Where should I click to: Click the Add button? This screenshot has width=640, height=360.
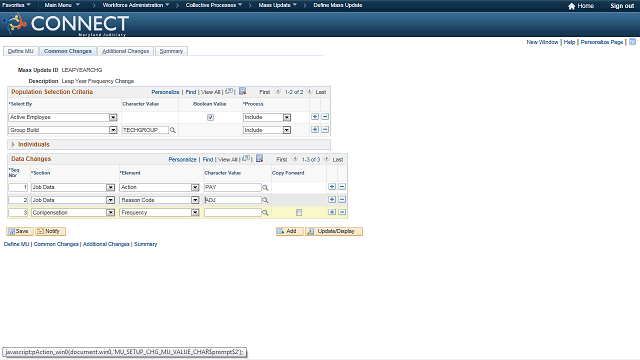pyautogui.click(x=289, y=231)
